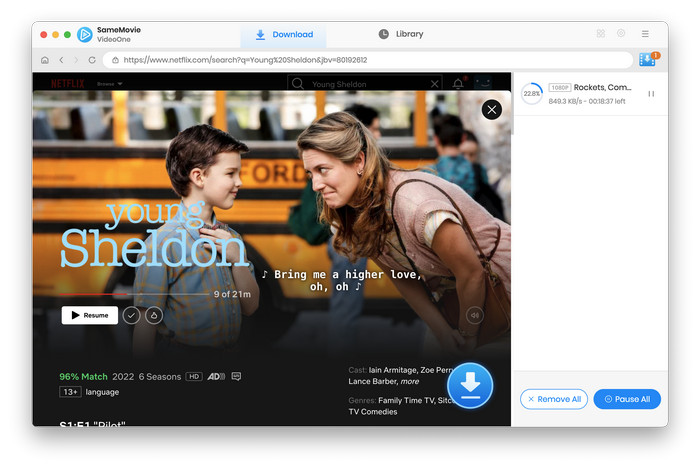Open the download queue icon with badge
This screenshot has height=469, width=700.
pyautogui.click(x=647, y=60)
